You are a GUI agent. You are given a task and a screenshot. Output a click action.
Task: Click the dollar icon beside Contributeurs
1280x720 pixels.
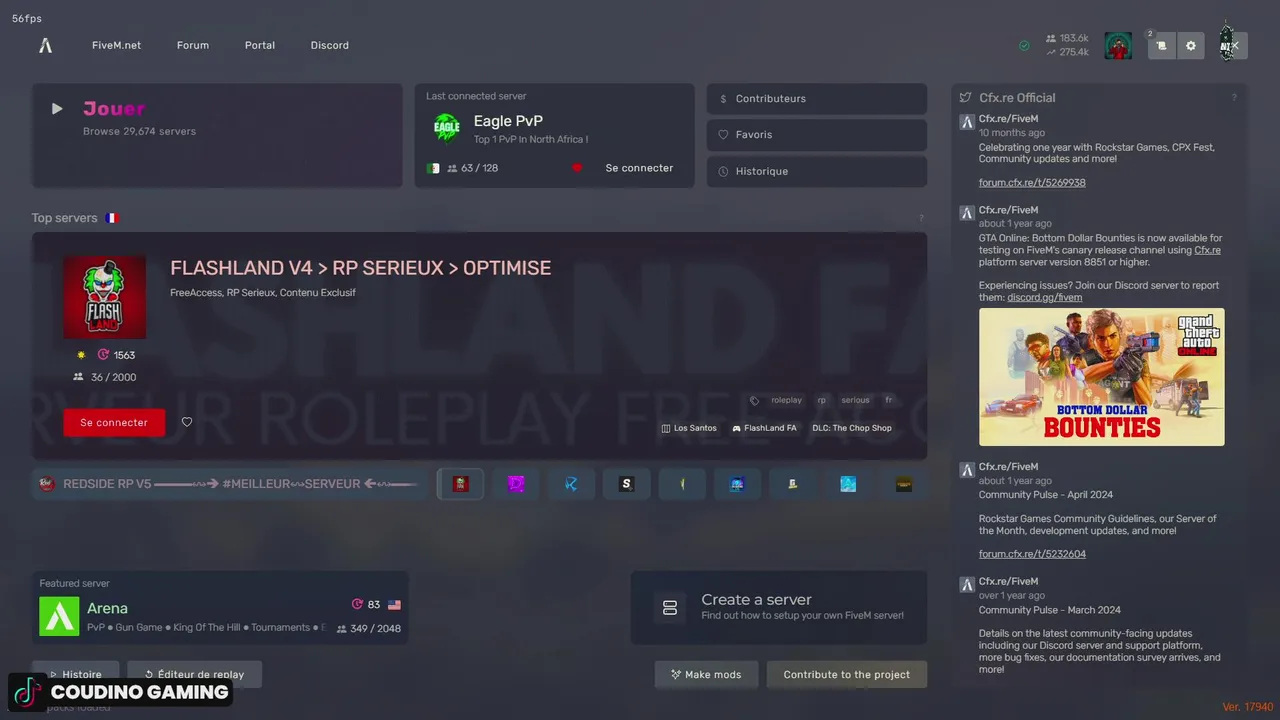click(723, 99)
